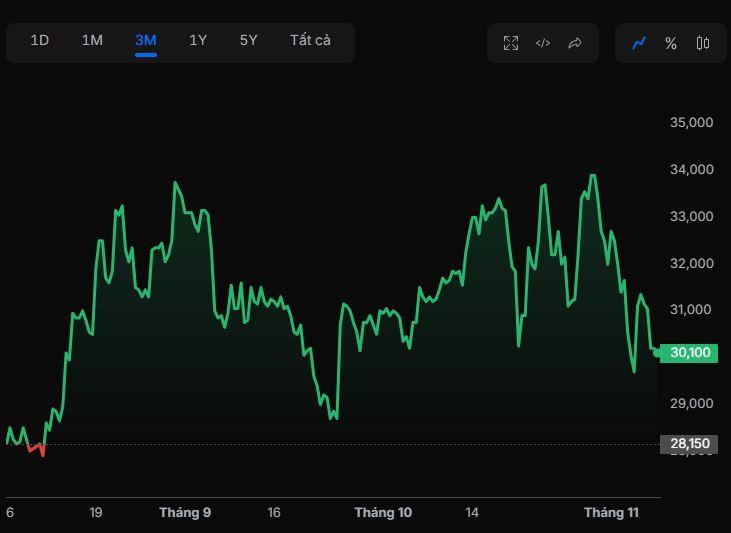Show the 5Y price history

click(x=249, y=41)
